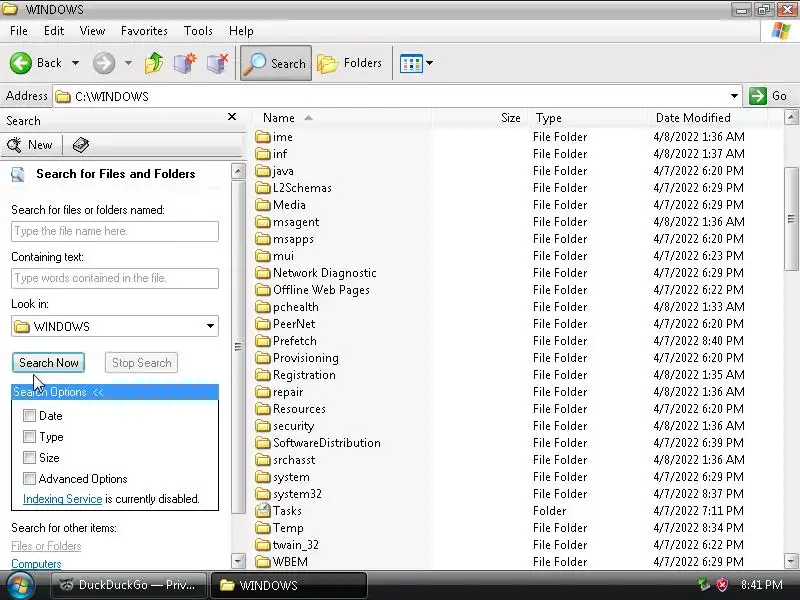This screenshot has height=600, width=800.
Task: Open the Forward history dropdown arrow
Action: click(129, 63)
